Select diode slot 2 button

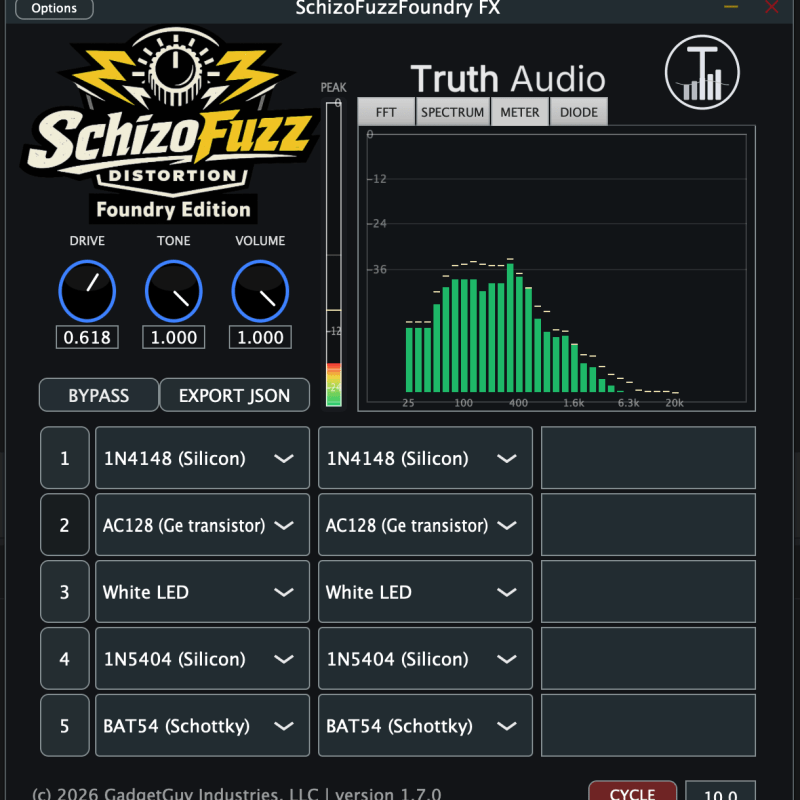[x=65, y=525]
